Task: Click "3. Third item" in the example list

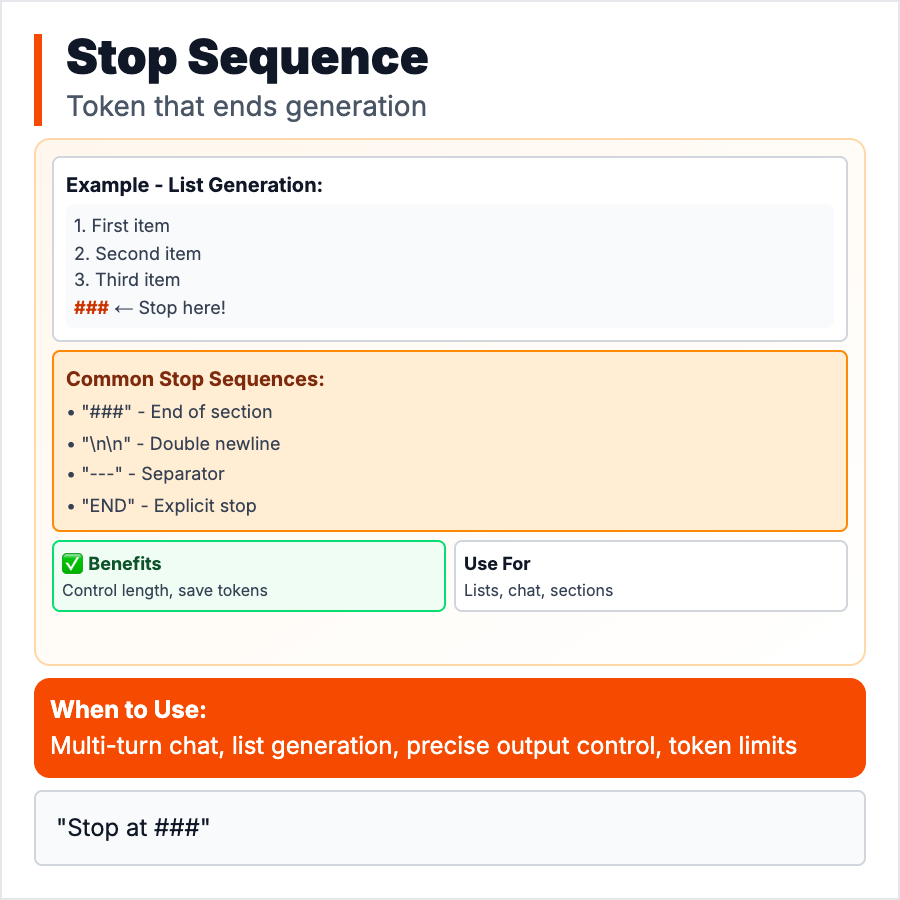Action: [127, 280]
